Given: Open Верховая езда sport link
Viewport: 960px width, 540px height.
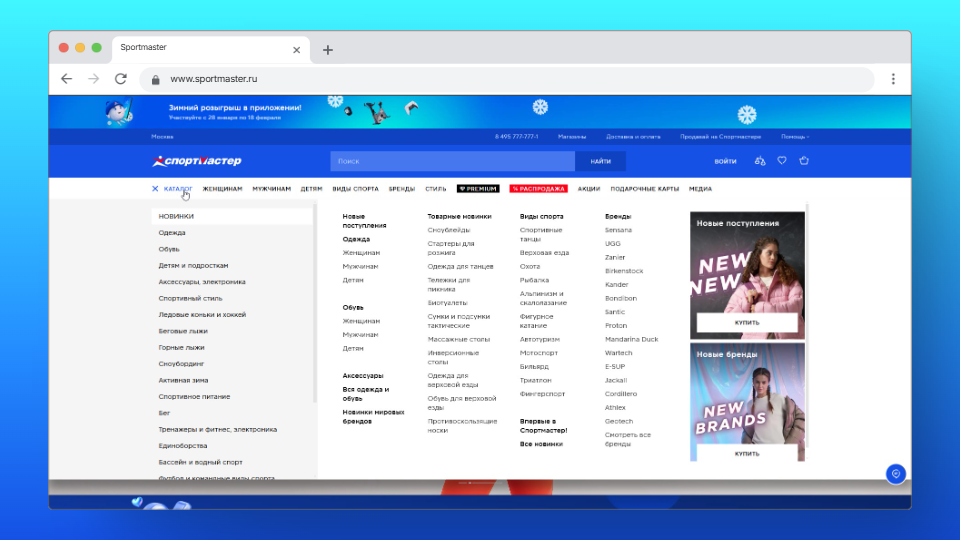Looking at the screenshot, I should click(544, 253).
